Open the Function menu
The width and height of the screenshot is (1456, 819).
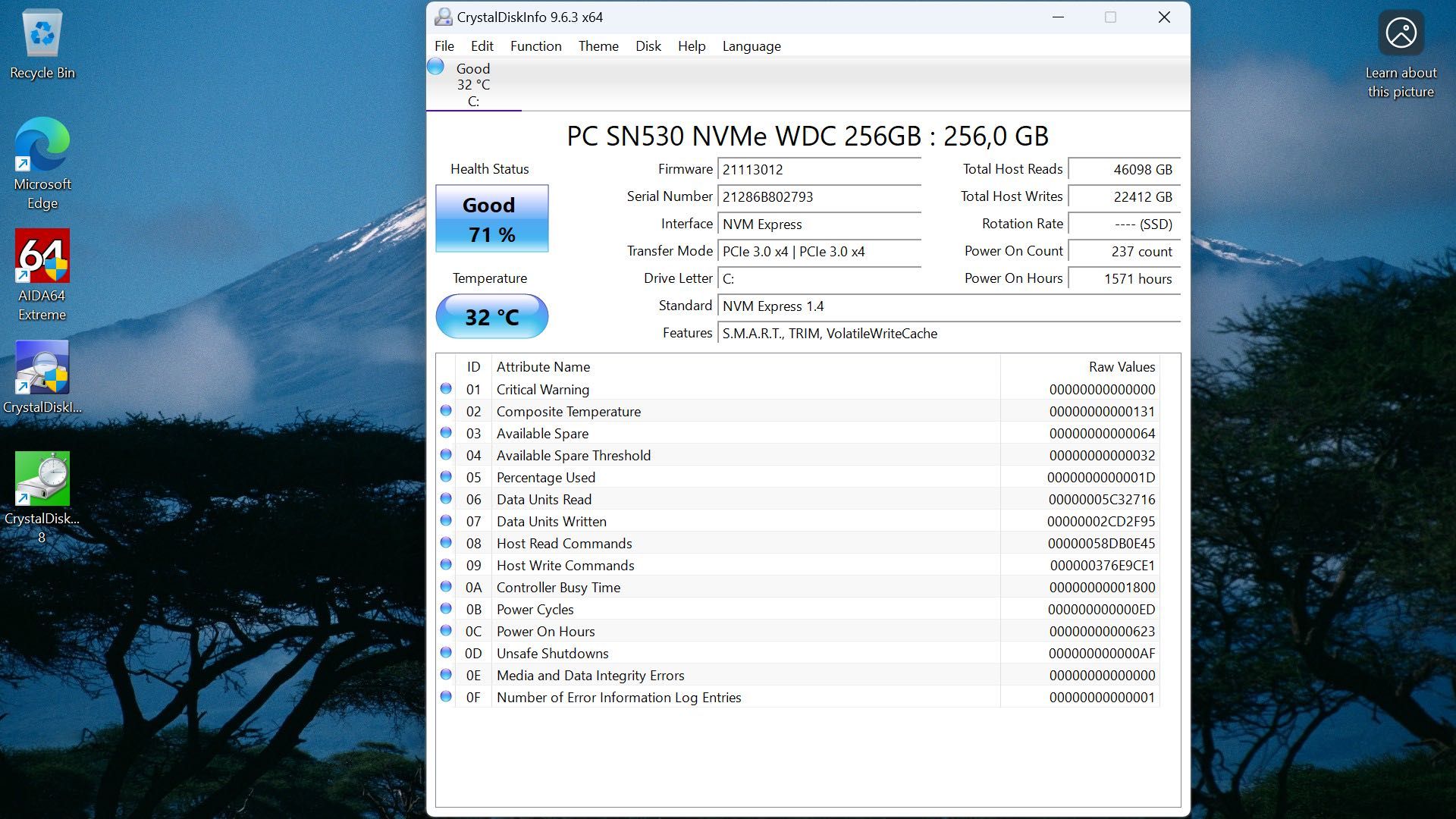pos(535,46)
